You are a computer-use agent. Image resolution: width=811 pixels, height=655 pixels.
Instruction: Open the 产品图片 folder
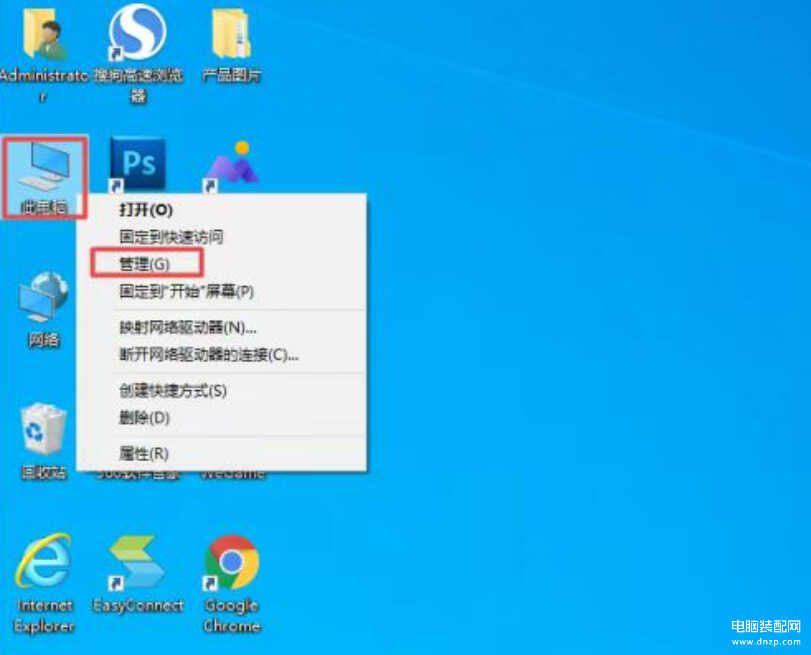point(232,36)
